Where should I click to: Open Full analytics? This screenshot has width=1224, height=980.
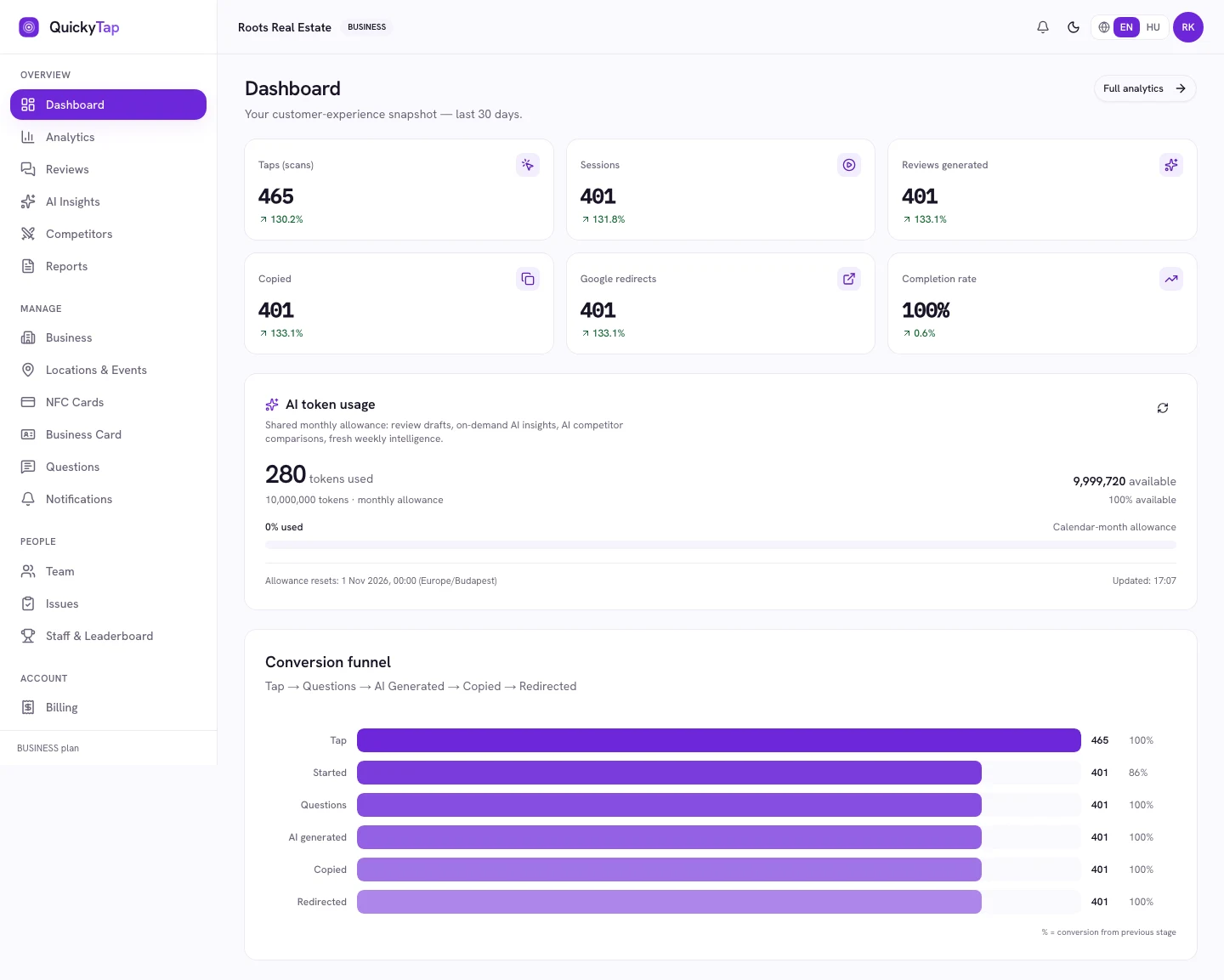(1144, 88)
